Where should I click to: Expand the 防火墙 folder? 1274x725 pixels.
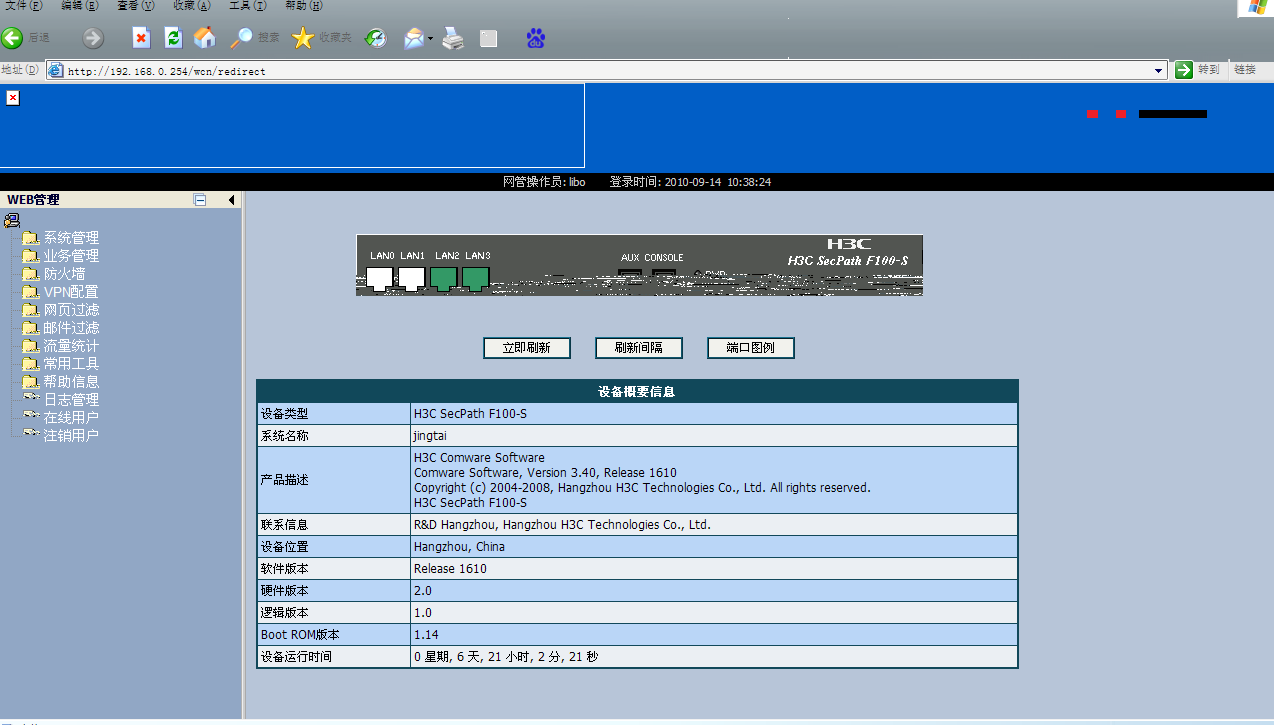[64, 274]
